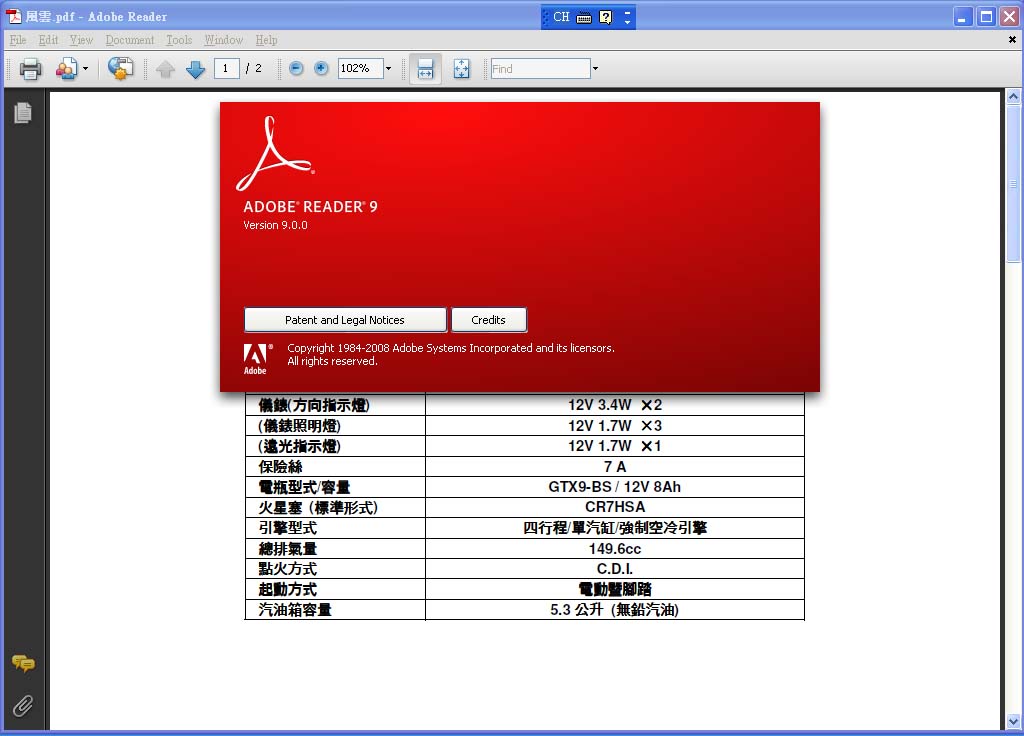Zoom out with the minus button

296,68
